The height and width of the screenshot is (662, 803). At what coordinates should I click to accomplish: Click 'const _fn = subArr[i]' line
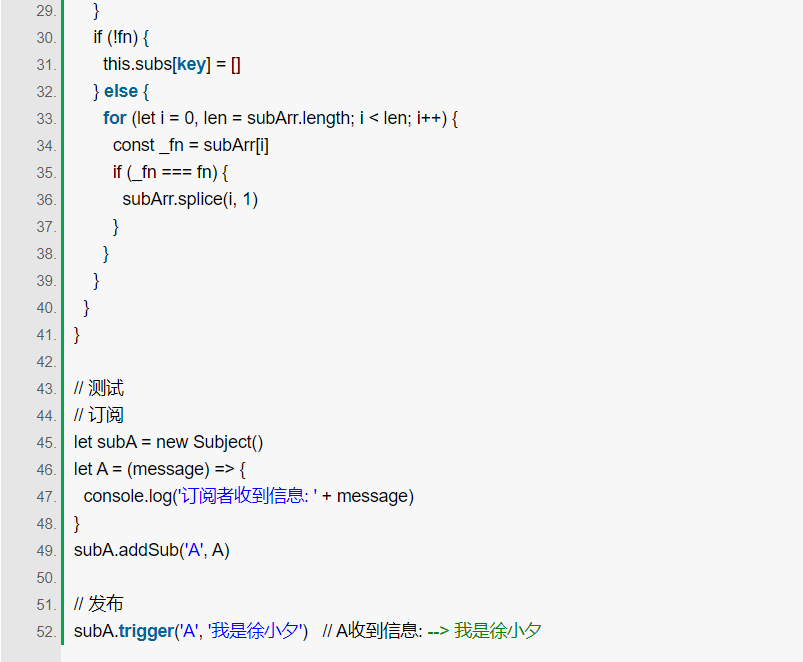tap(191, 145)
